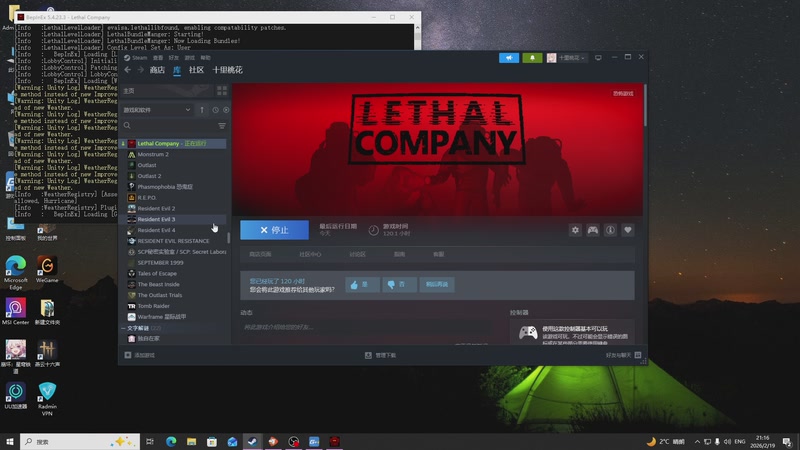
Task: Click the sort-order arrow in library sidebar
Action: coord(202,110)
